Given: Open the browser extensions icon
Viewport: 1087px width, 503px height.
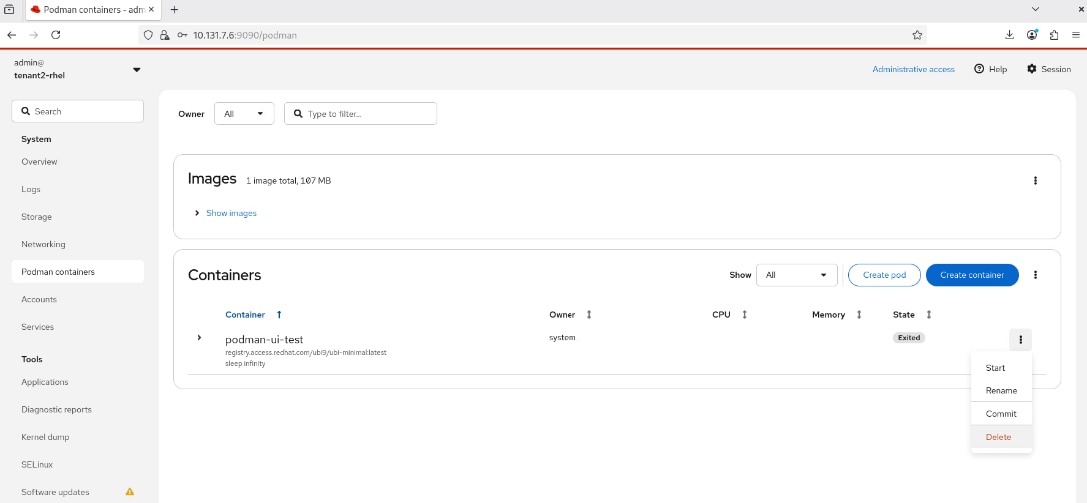Looking at the screenshot, I should [1054, 35].
